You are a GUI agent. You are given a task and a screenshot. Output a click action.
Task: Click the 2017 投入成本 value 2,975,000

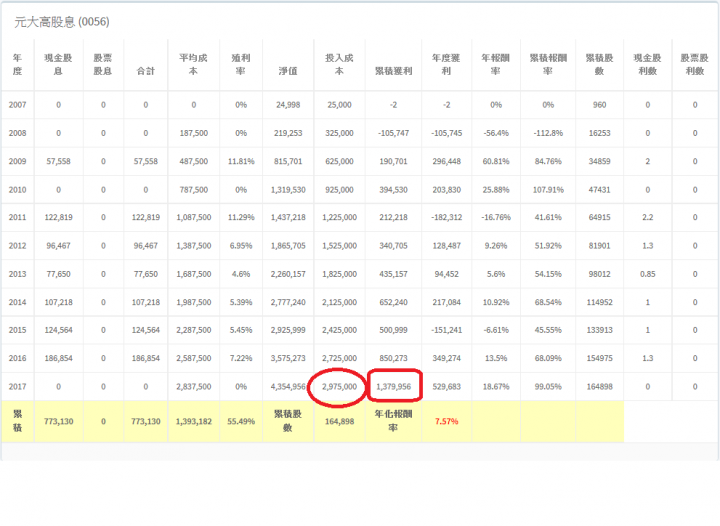pyautogui.click(x=339, y=387)
